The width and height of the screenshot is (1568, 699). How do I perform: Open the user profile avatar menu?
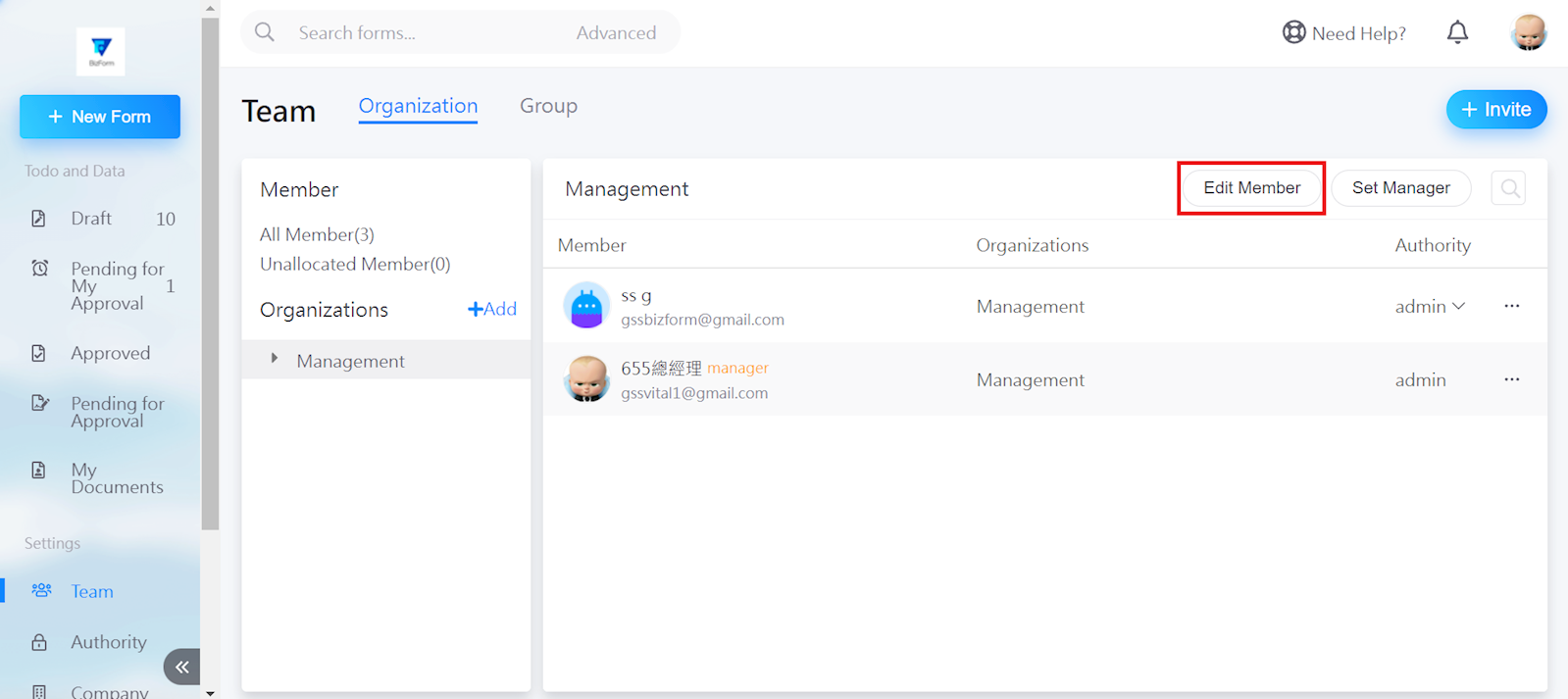pyautogui.click(x=1528, y=32)
